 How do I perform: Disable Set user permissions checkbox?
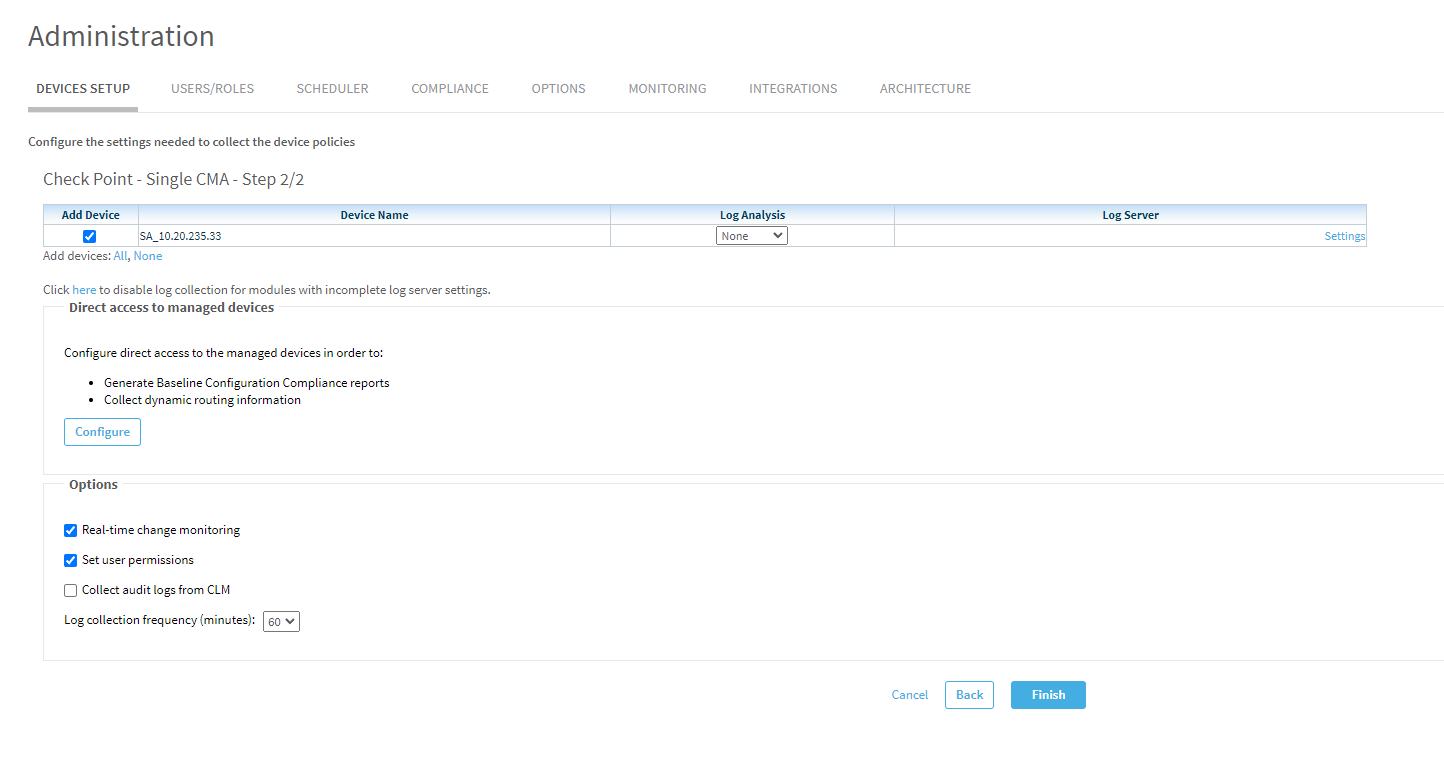point(71,561)
